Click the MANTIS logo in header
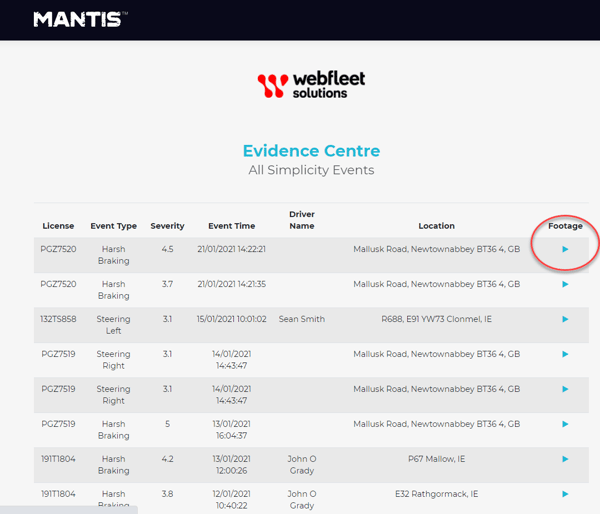Viewport: 600px width, 514px height. pyautogui.click(x=80, y=19)
